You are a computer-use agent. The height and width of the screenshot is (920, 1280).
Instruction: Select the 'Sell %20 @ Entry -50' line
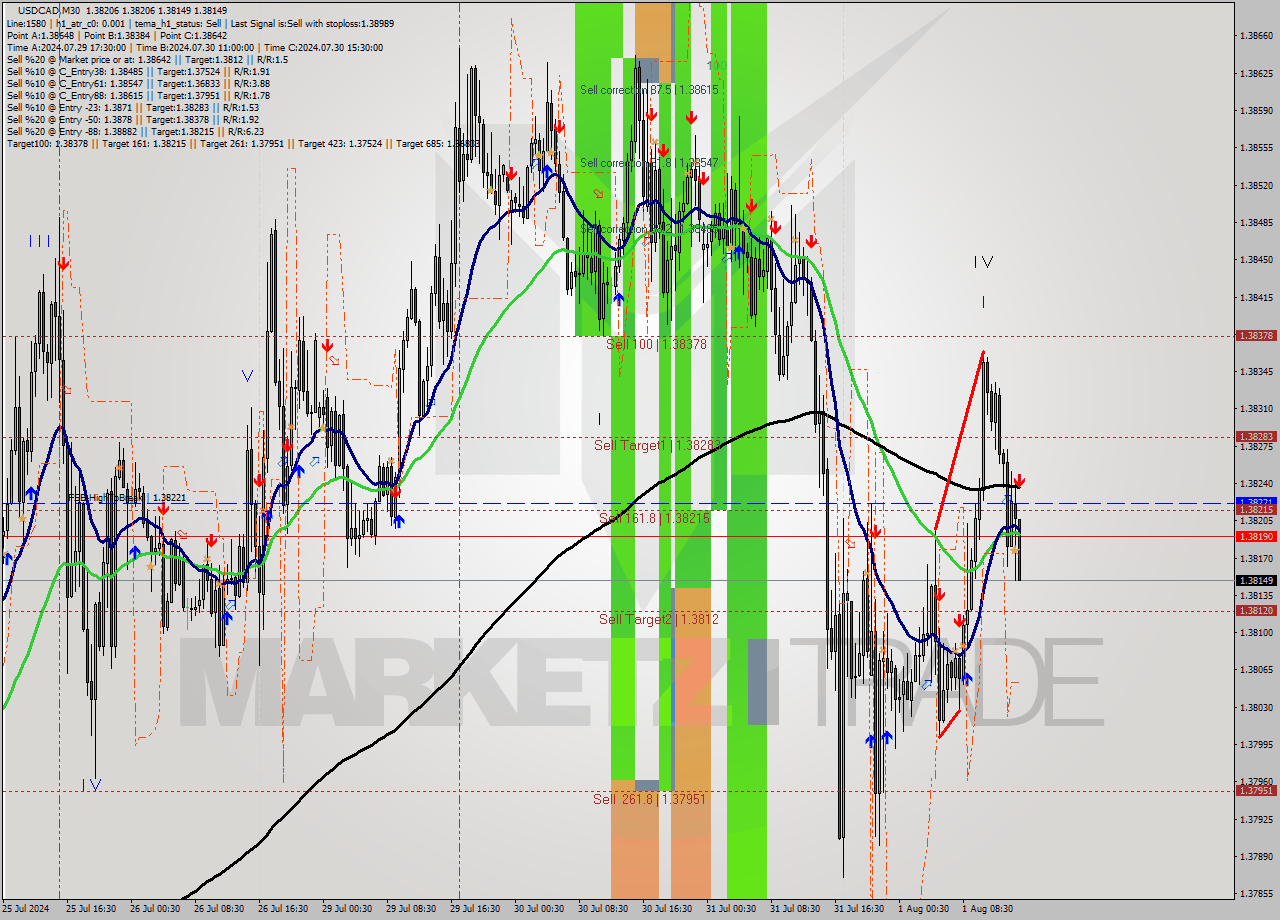(133, 120)
